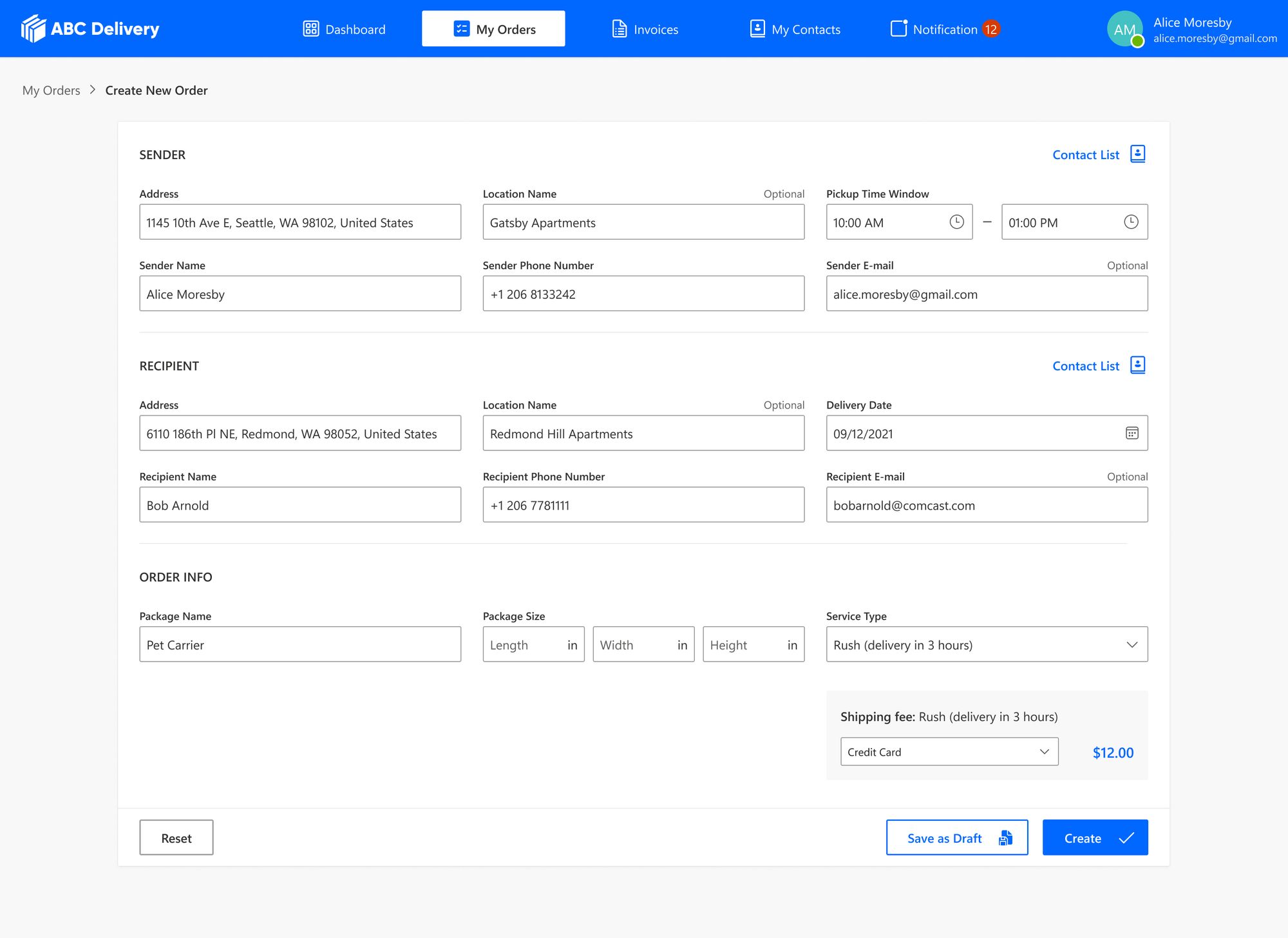Save the order as a draft
1288x938 pixels.
coord(957,837)
